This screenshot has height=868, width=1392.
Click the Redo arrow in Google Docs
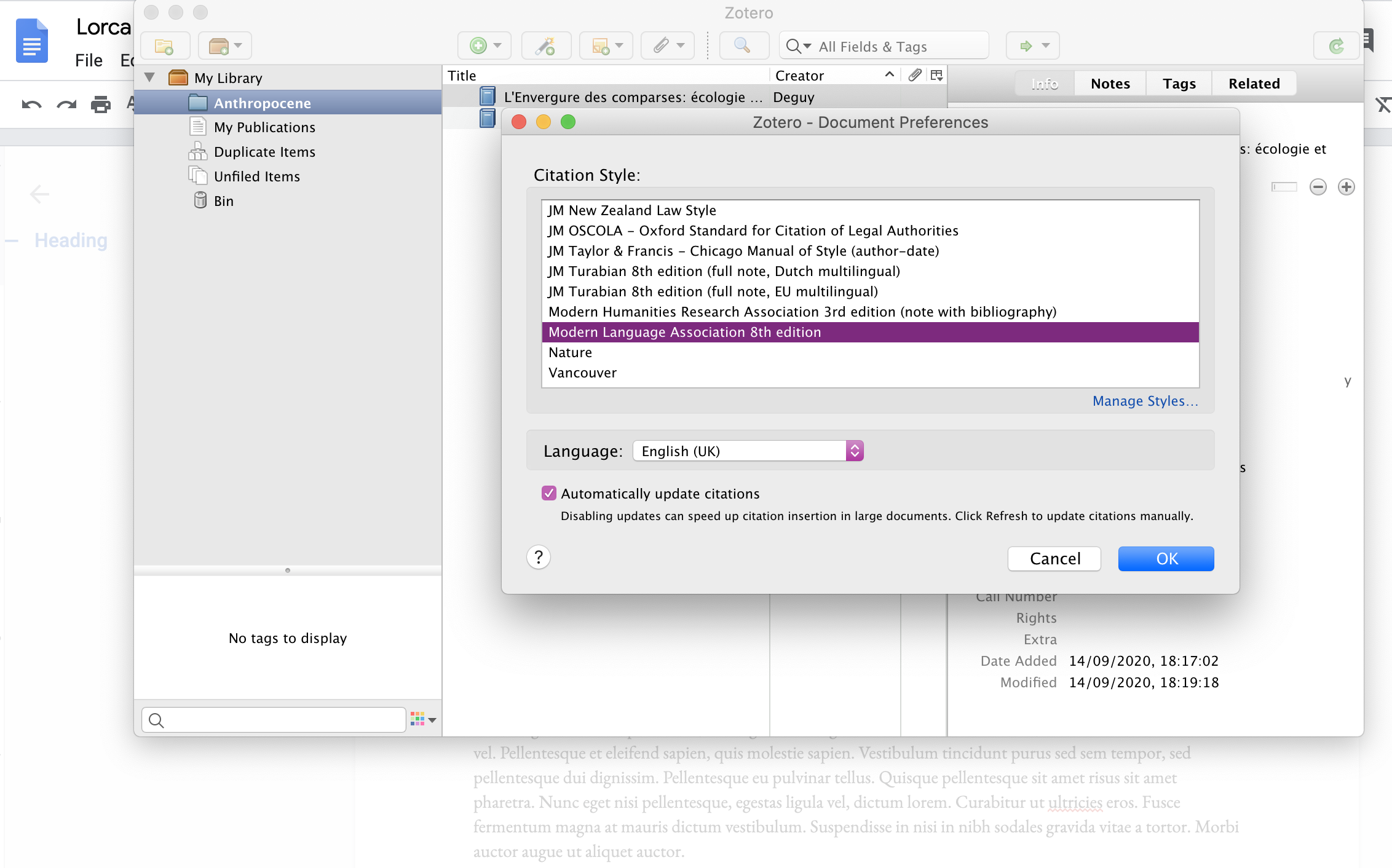click(x=66, y=105)
